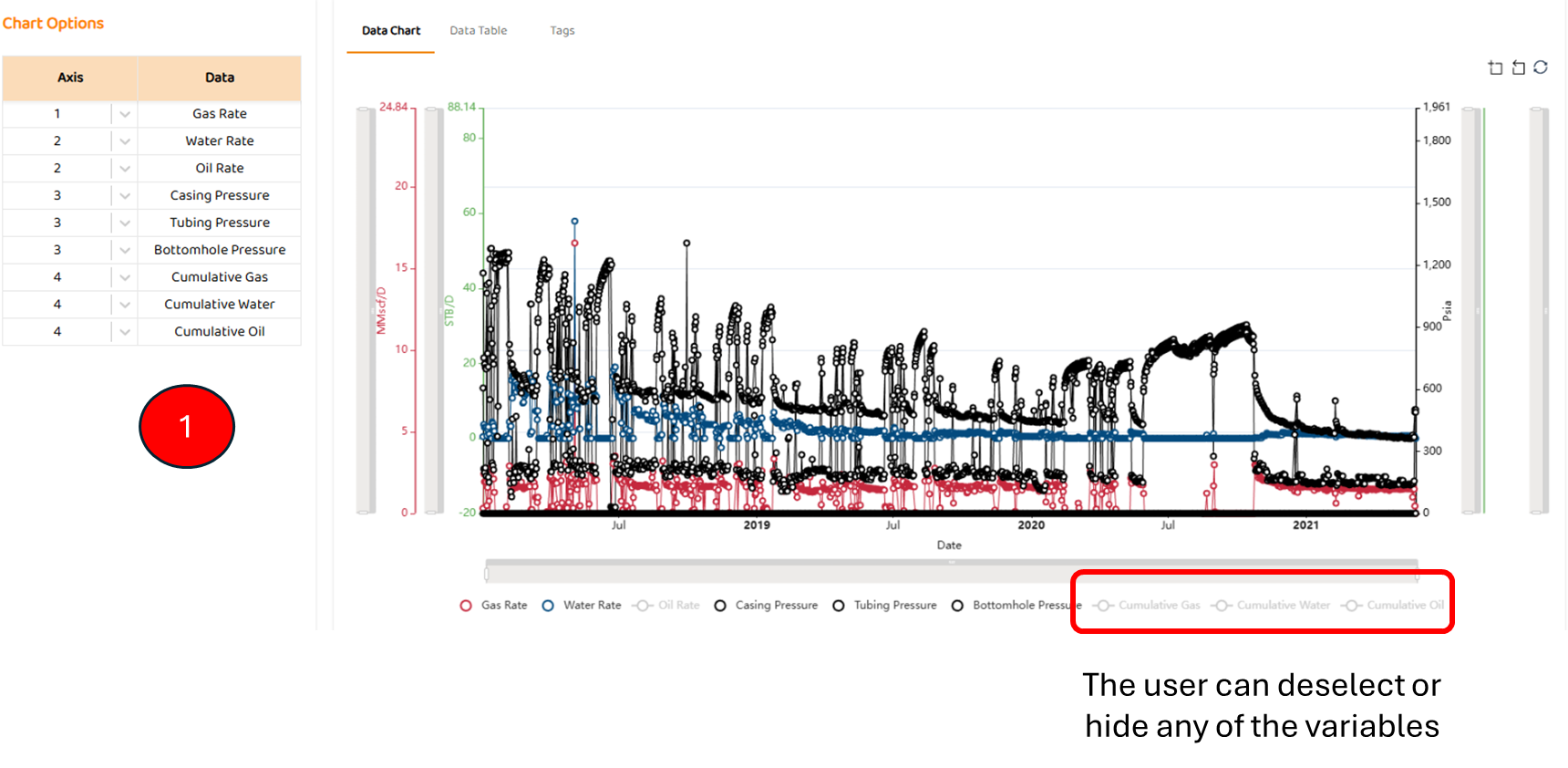The width and height of the screenshot is (1568, 768).
Task: Click the Chart Options heading
Action: coord(53,24)
